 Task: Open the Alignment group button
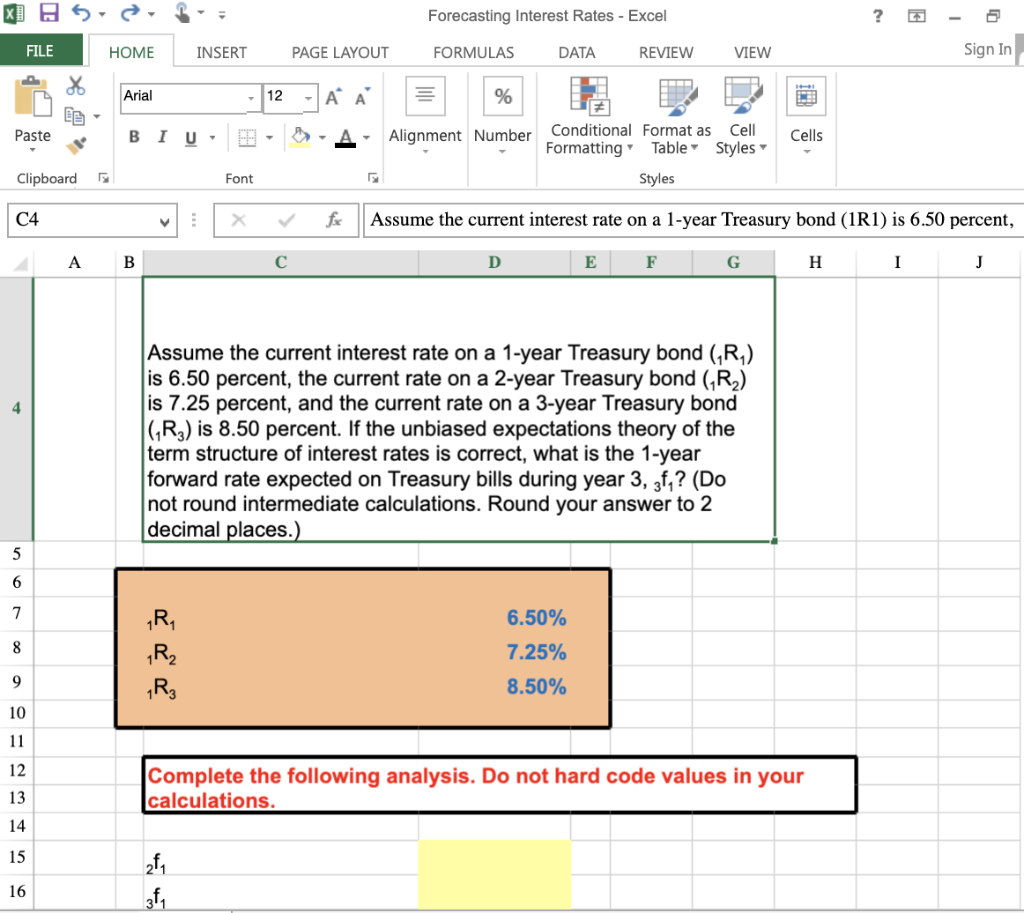coord(425,116)
